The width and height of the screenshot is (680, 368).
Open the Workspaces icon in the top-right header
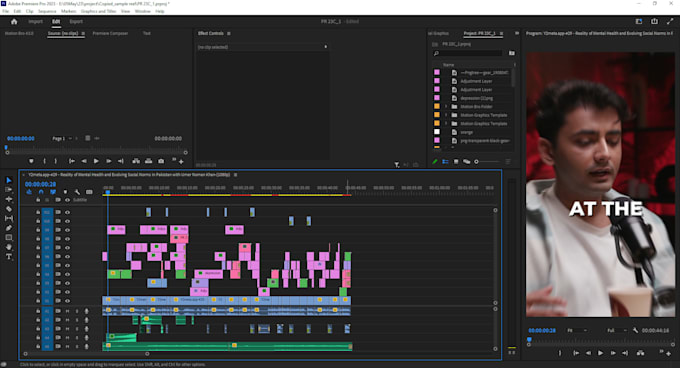639,21
